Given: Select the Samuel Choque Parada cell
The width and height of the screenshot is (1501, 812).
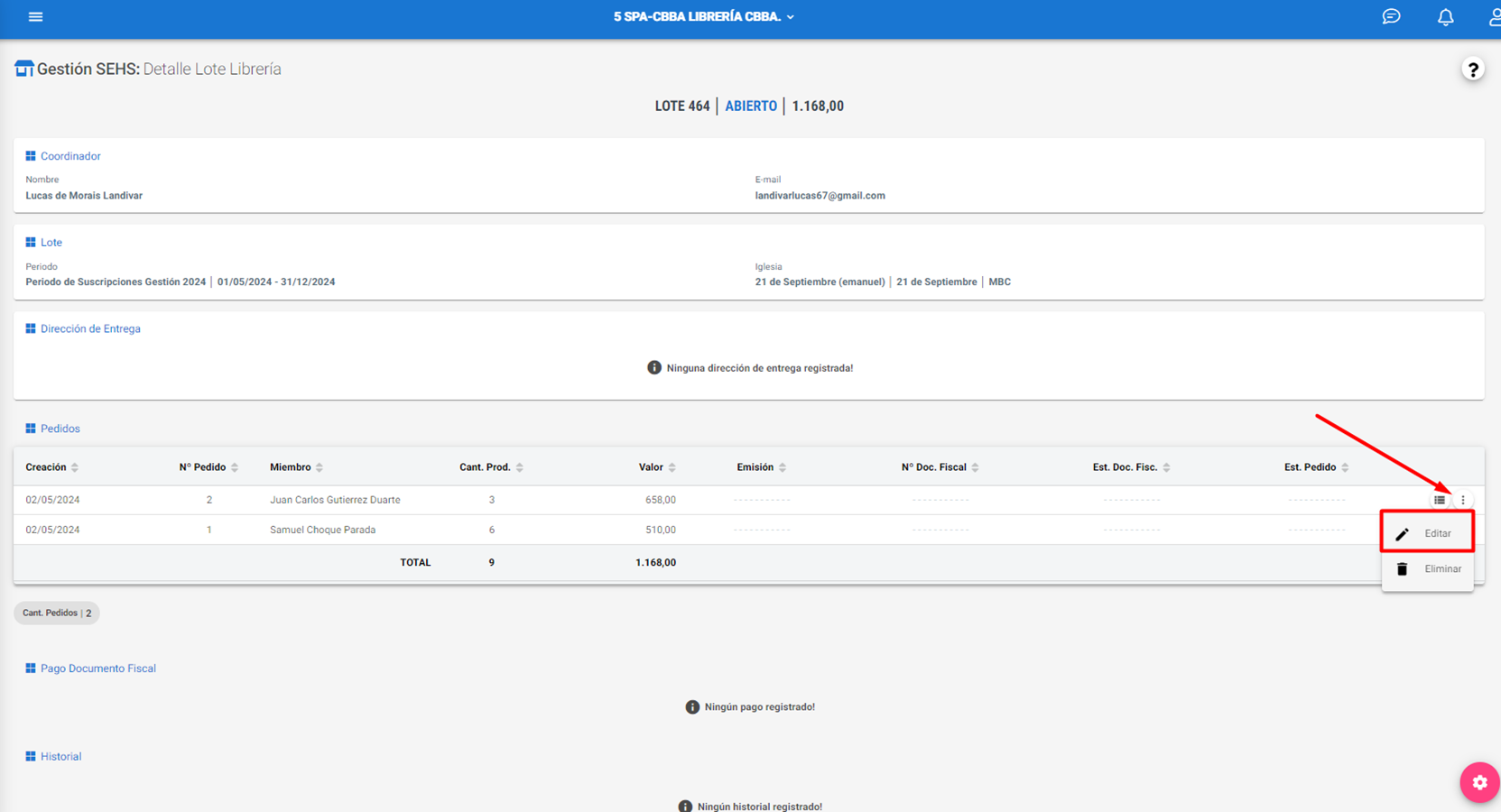Looking at the screenshot, I should coord(322,531).
